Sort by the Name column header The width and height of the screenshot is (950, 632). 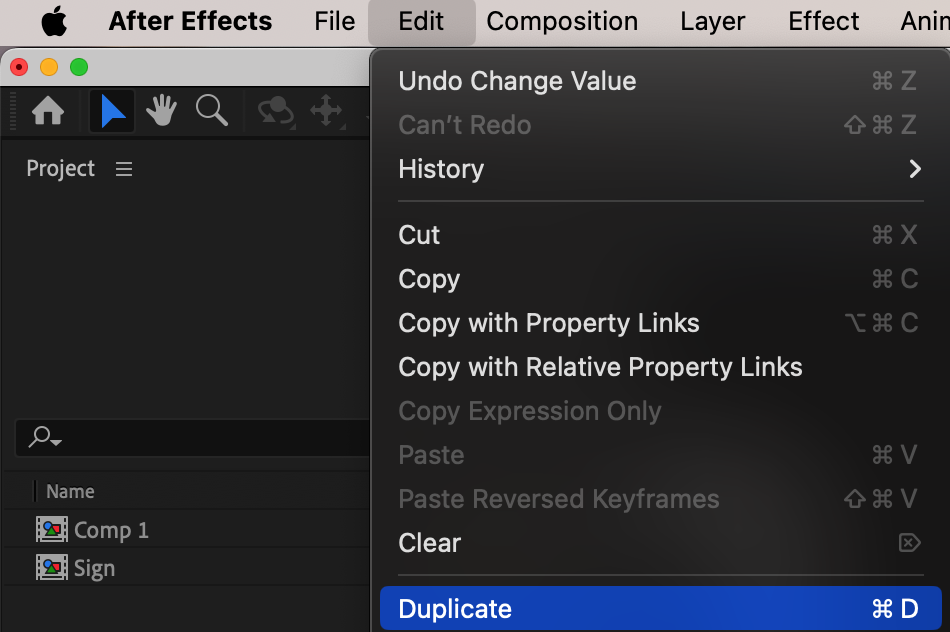(x=70, y=491)
